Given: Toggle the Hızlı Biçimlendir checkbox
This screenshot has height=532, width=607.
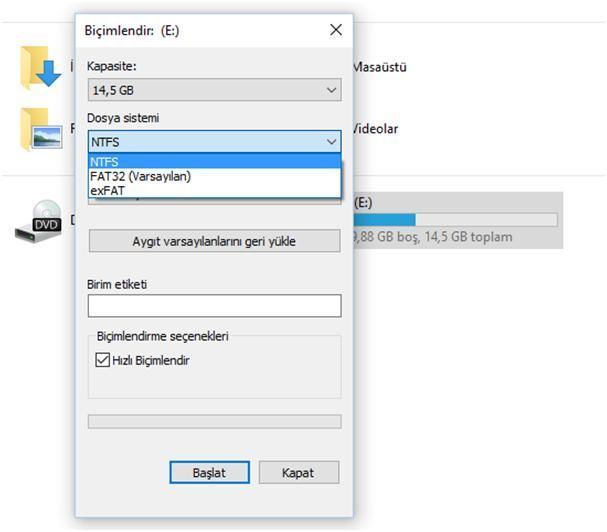Looking at the screenshot, I should point(103,360).
